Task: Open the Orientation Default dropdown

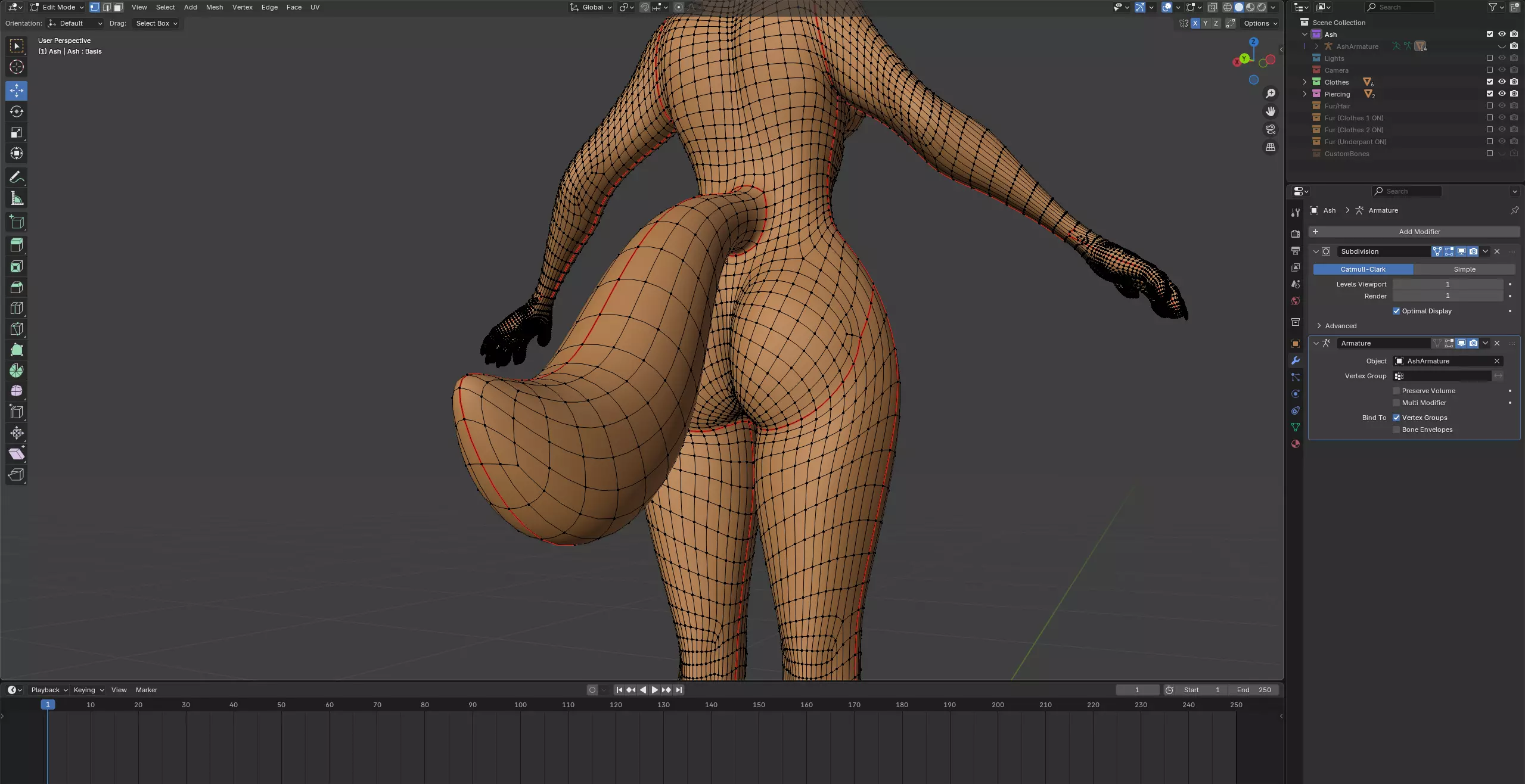Action: [x=75, y=23]
